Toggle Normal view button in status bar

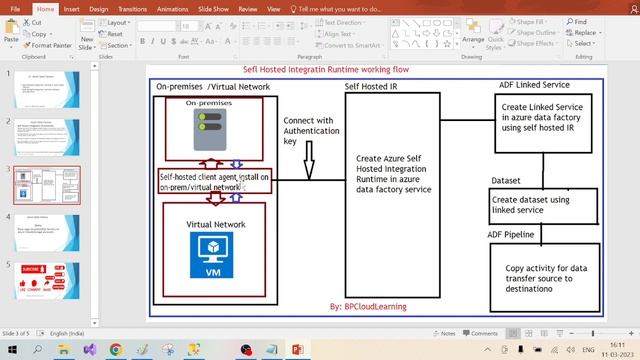coord(513,333)
